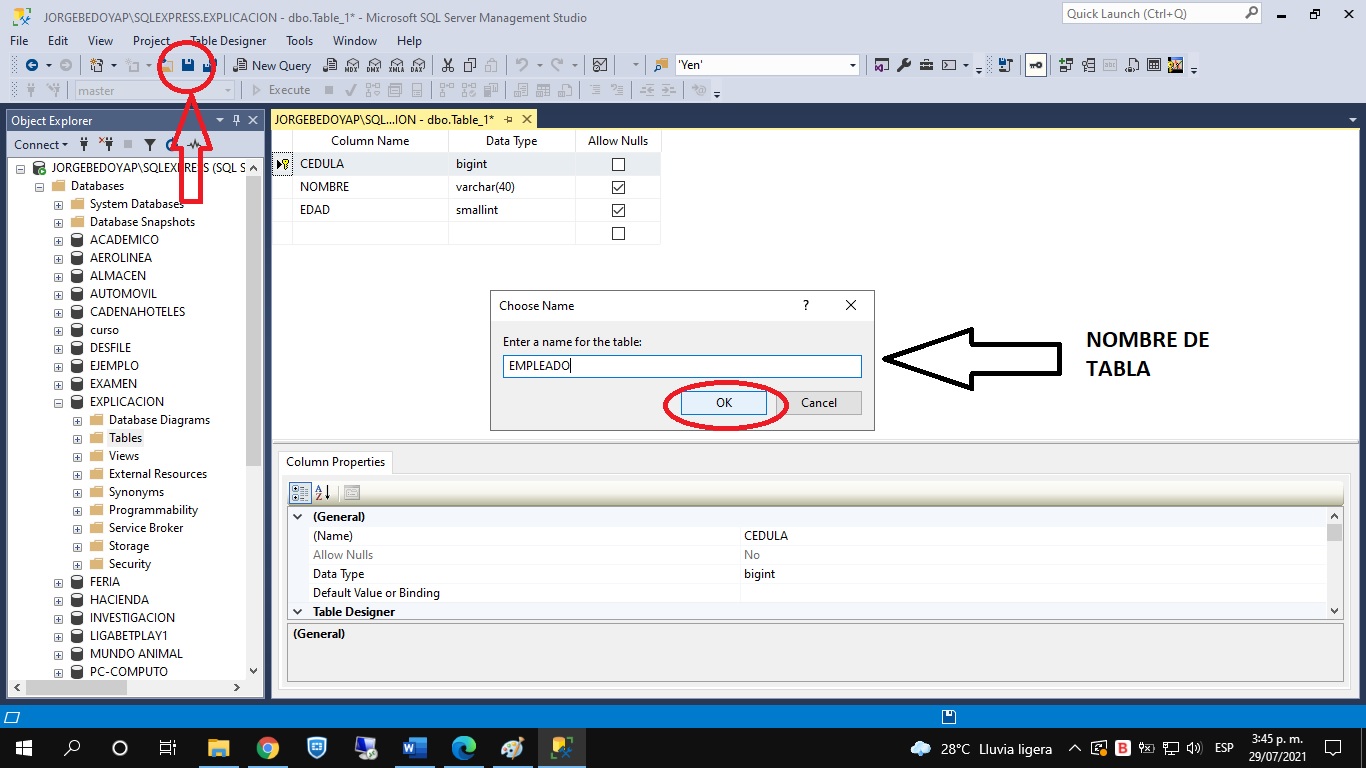Click the Open File folder icon
Viewport: 1366px width, 768px height.
point(167,65)
